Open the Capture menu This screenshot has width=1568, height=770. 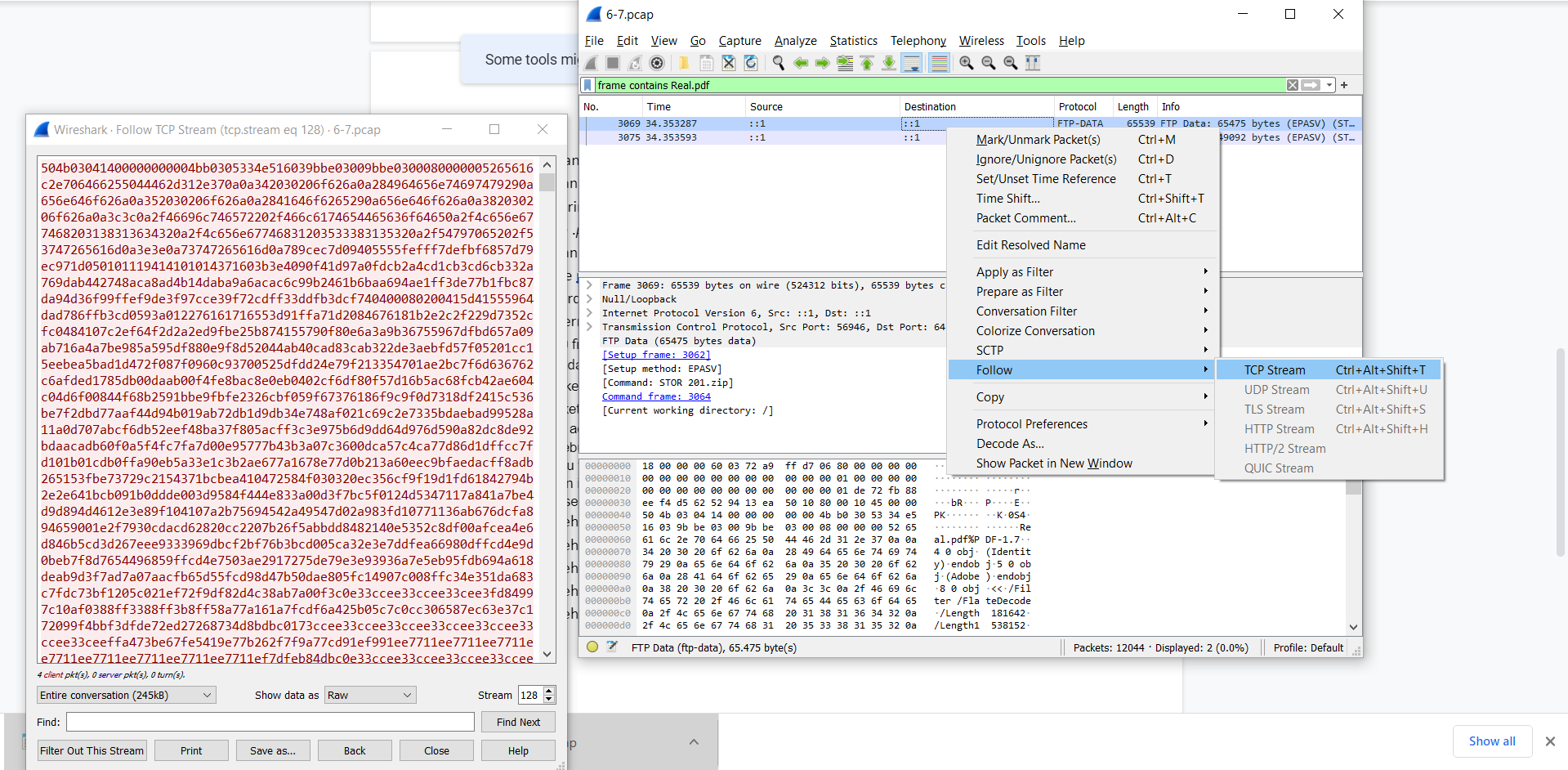[x=739, y=41]
